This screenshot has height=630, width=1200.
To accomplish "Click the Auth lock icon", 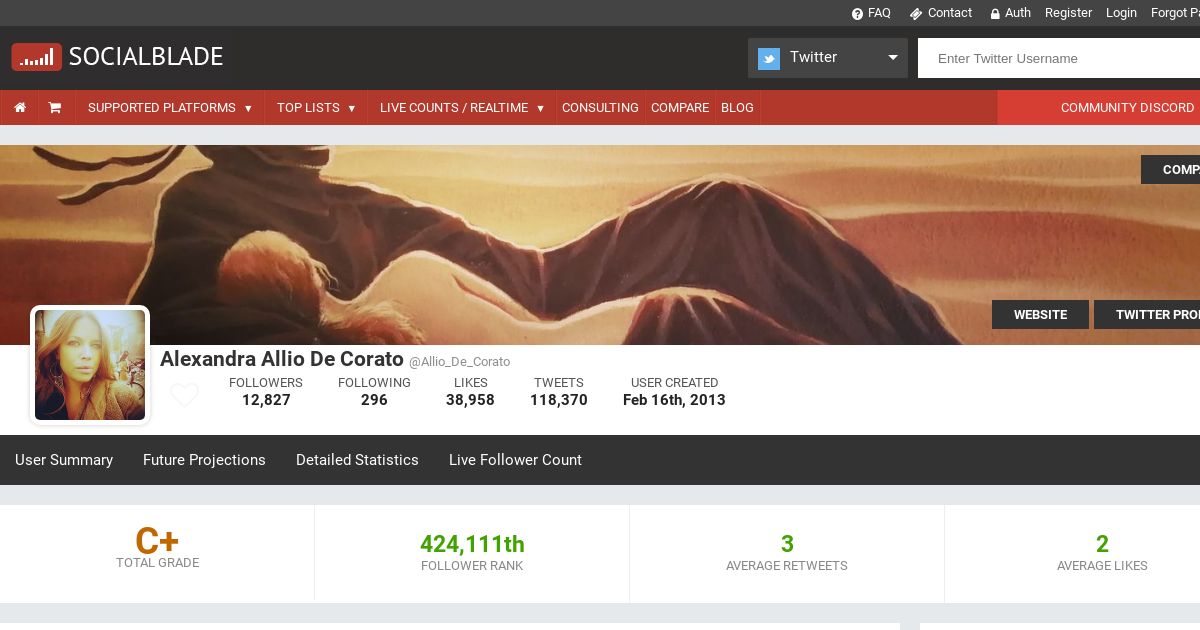I will pyautogui.click(x=995, y=14).
